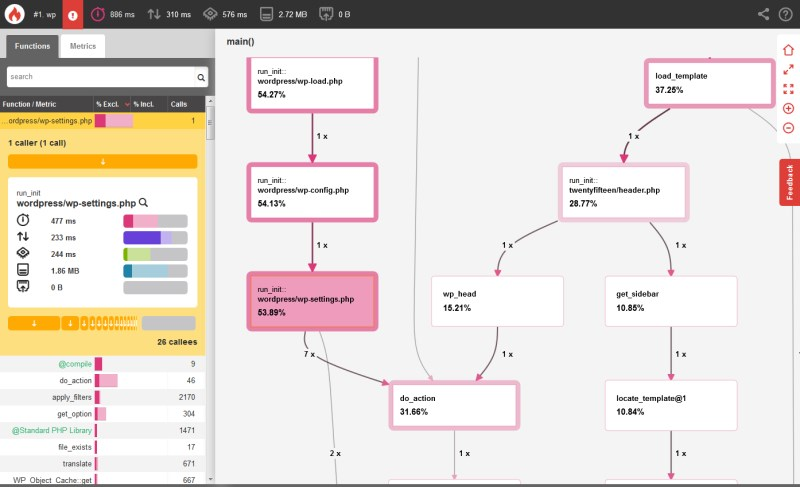
Task: Switch to the Functions tab
Action: [x=33, y=46]
